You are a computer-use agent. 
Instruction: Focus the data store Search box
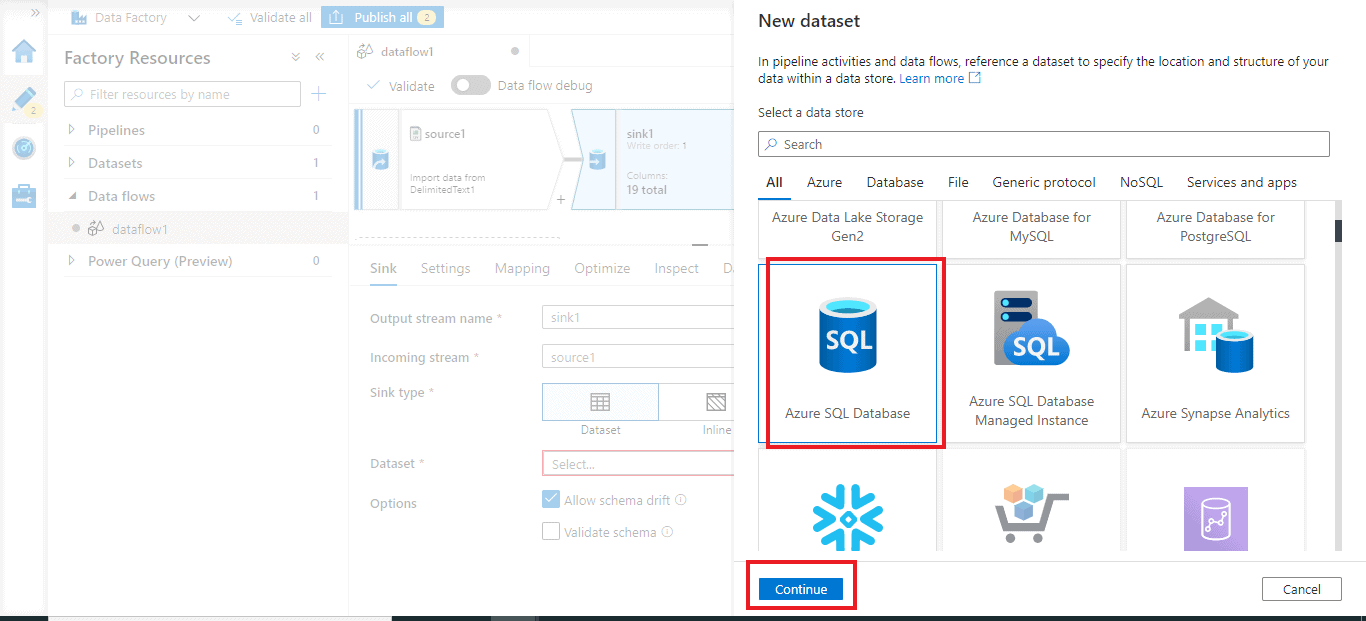[x=1044, y=144]
